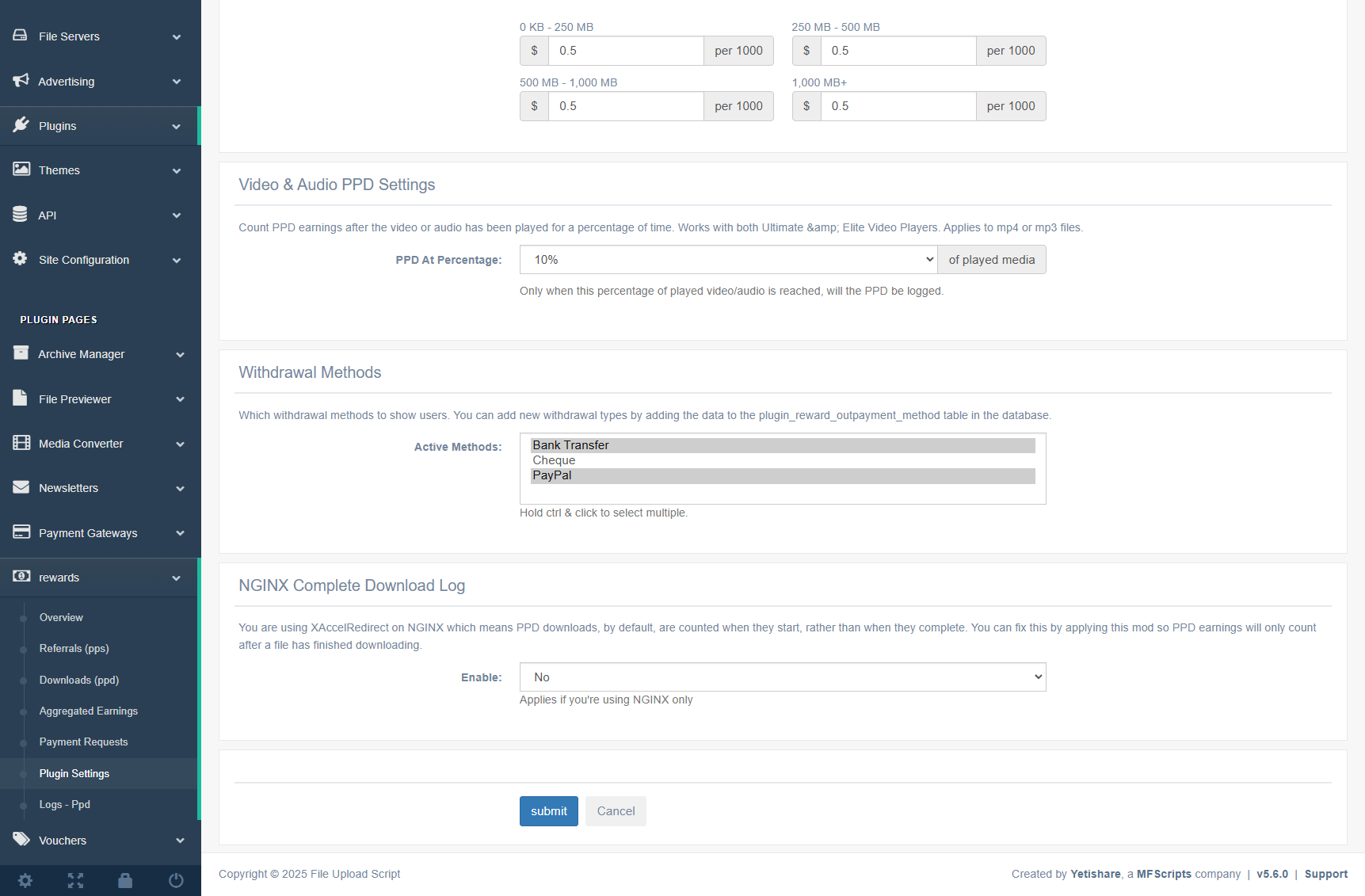
Task: Select Bank Transfer in Active Methods list
Action: tap(570, 445)
